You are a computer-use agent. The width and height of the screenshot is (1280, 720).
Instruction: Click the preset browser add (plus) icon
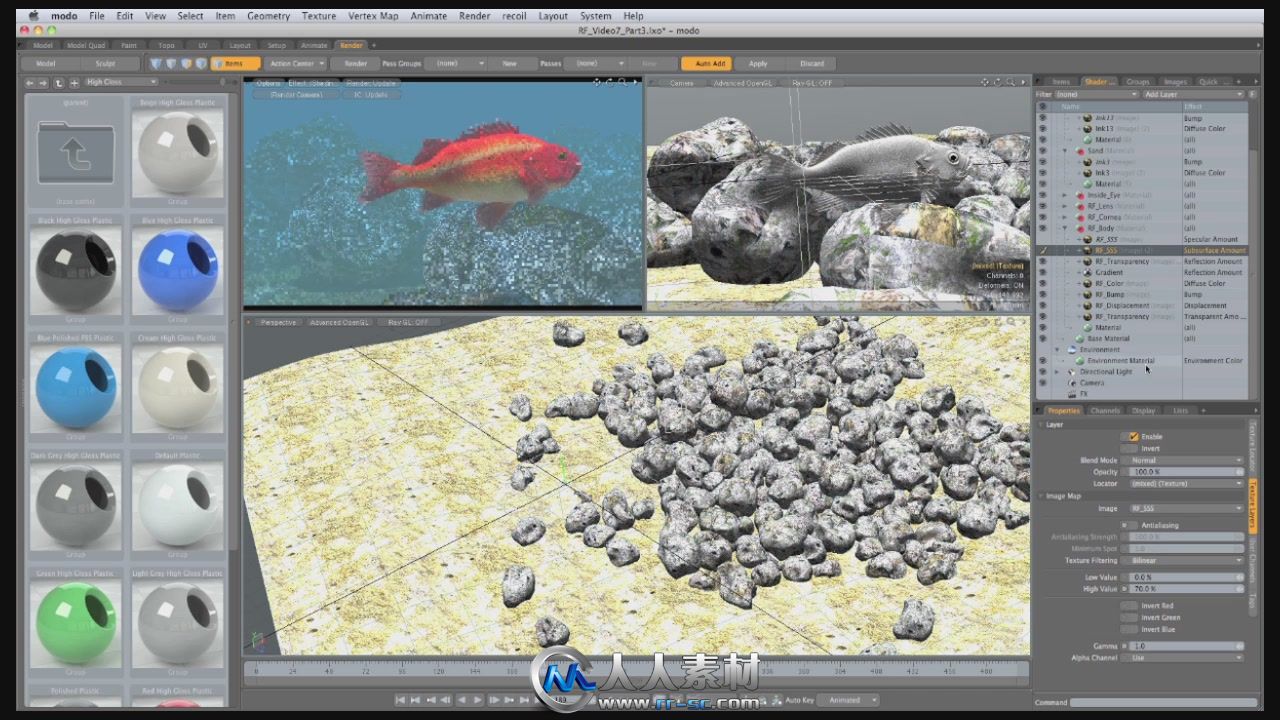tap(74, 82)
